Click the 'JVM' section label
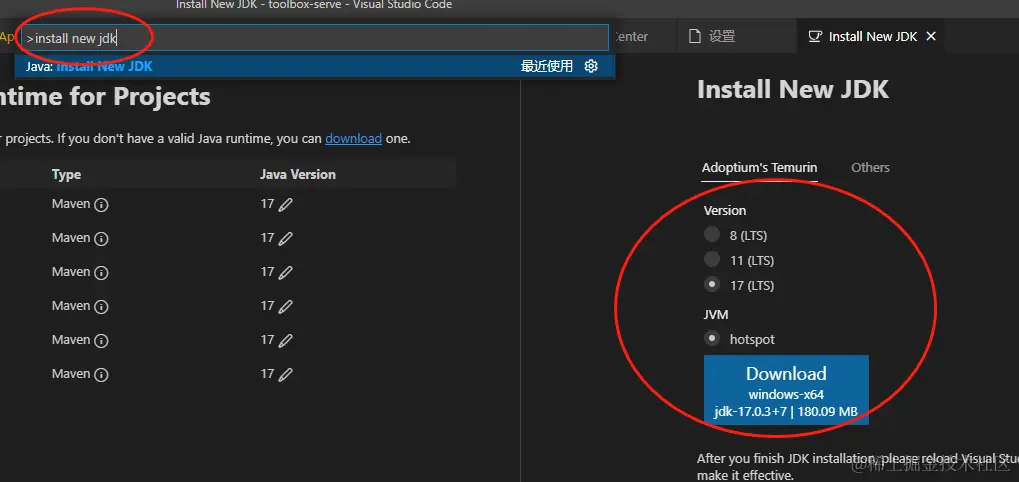 [x=716, y=314]
